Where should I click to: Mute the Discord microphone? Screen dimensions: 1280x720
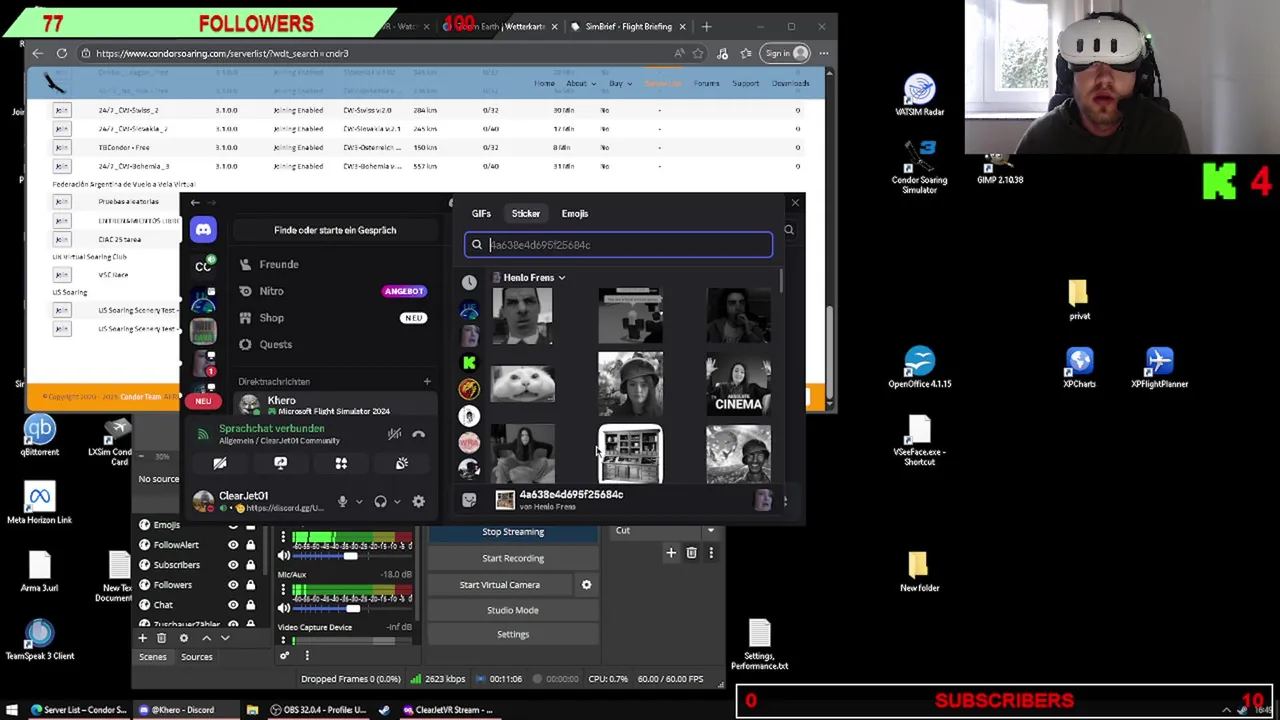(342, 501)
